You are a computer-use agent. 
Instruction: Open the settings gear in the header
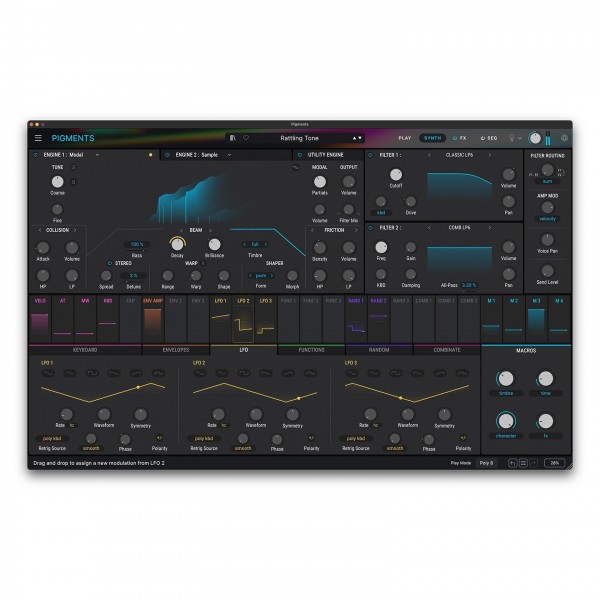pyautogui.click(x=564, y=138)
